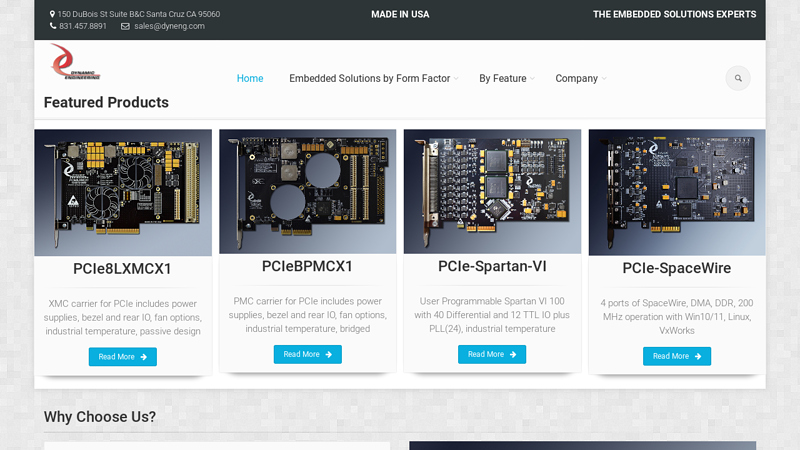Click the 150 DuBois St address text

pyautogui.click(x=139, y=14)
